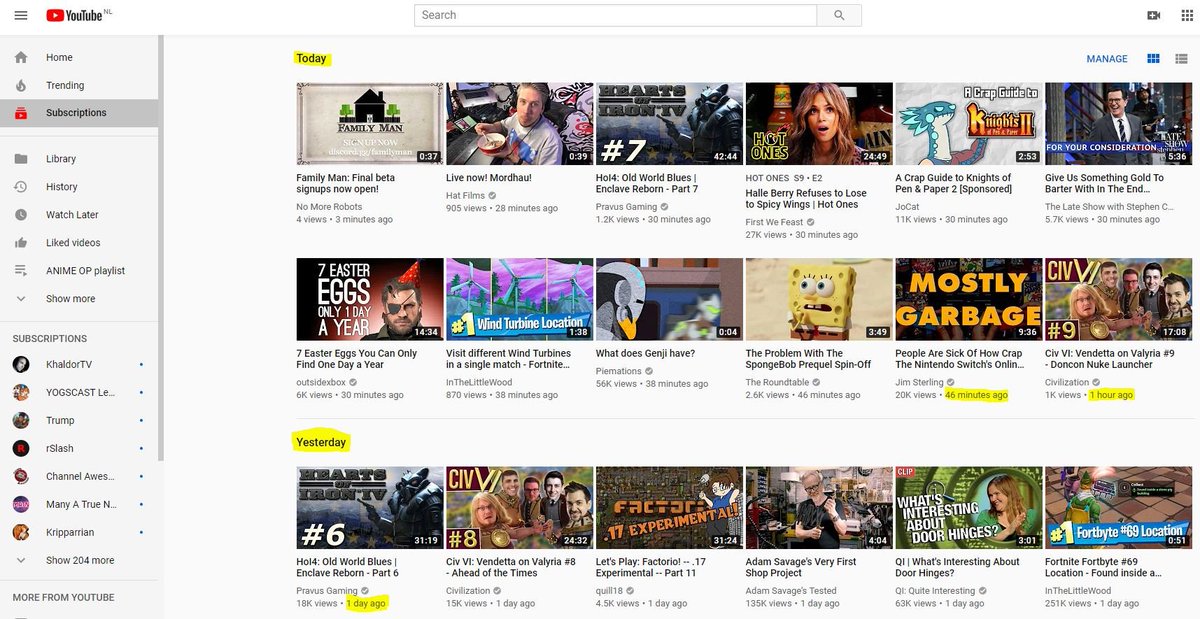
Task: Select Subscriptions in the sidebar
Action: tap(79, 113)
